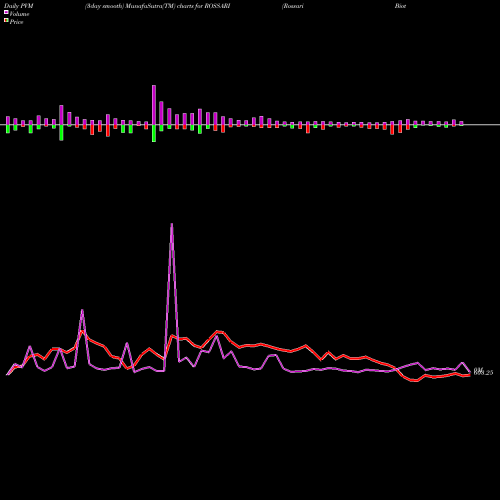Click the 'Daily PVM' title text

click(x=19, y=6)
